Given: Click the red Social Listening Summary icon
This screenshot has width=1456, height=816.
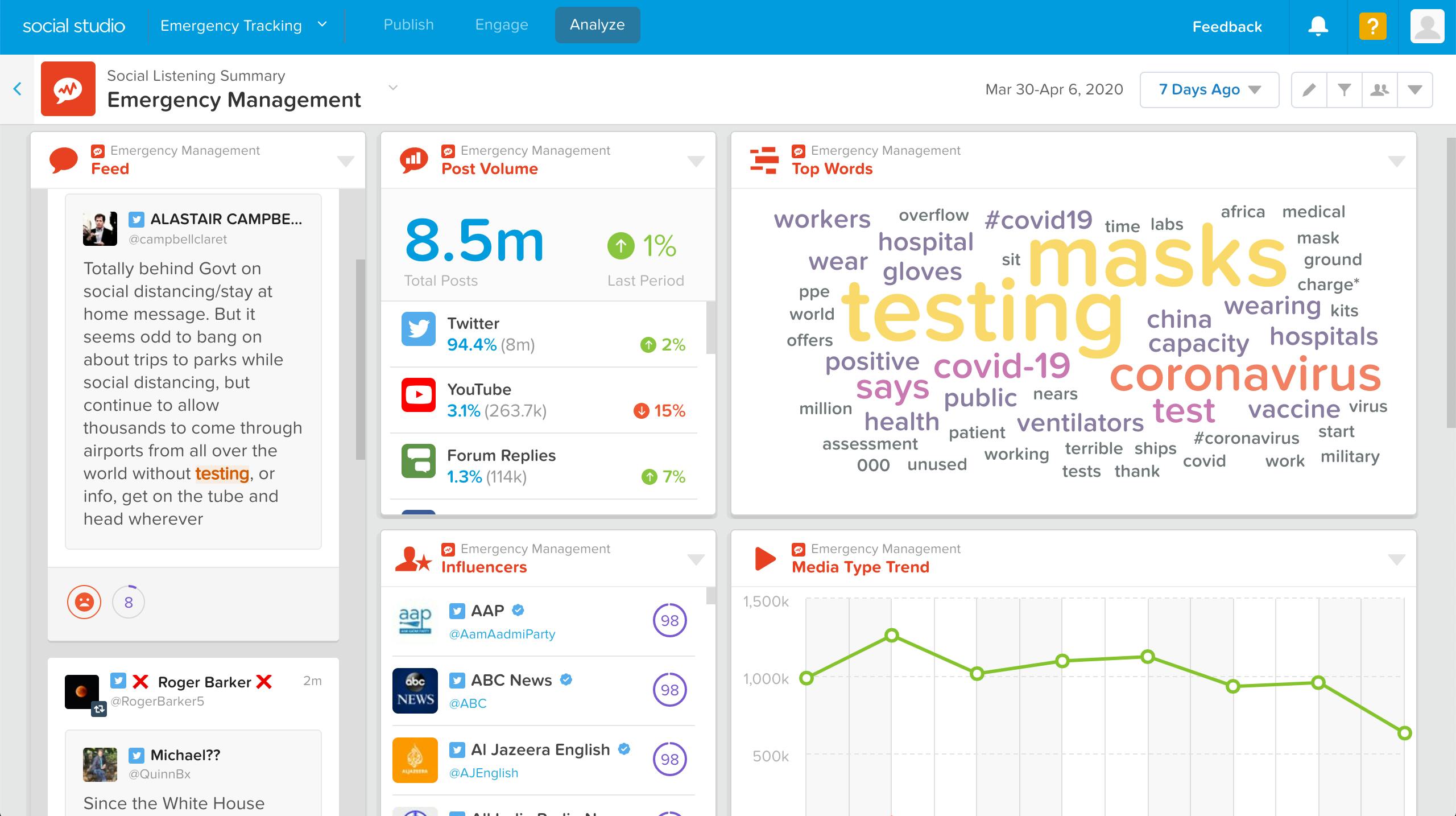Looking at the screenshot, I should pyautogui.click(x=68, y=89).
